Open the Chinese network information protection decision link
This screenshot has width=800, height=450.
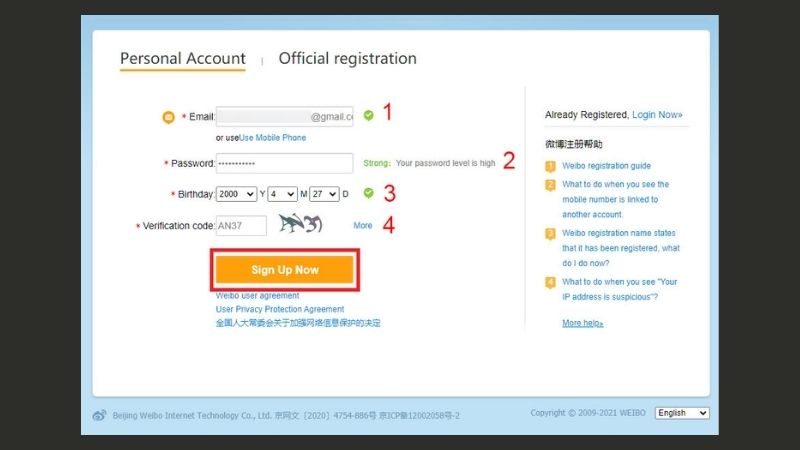click(298, 323)
